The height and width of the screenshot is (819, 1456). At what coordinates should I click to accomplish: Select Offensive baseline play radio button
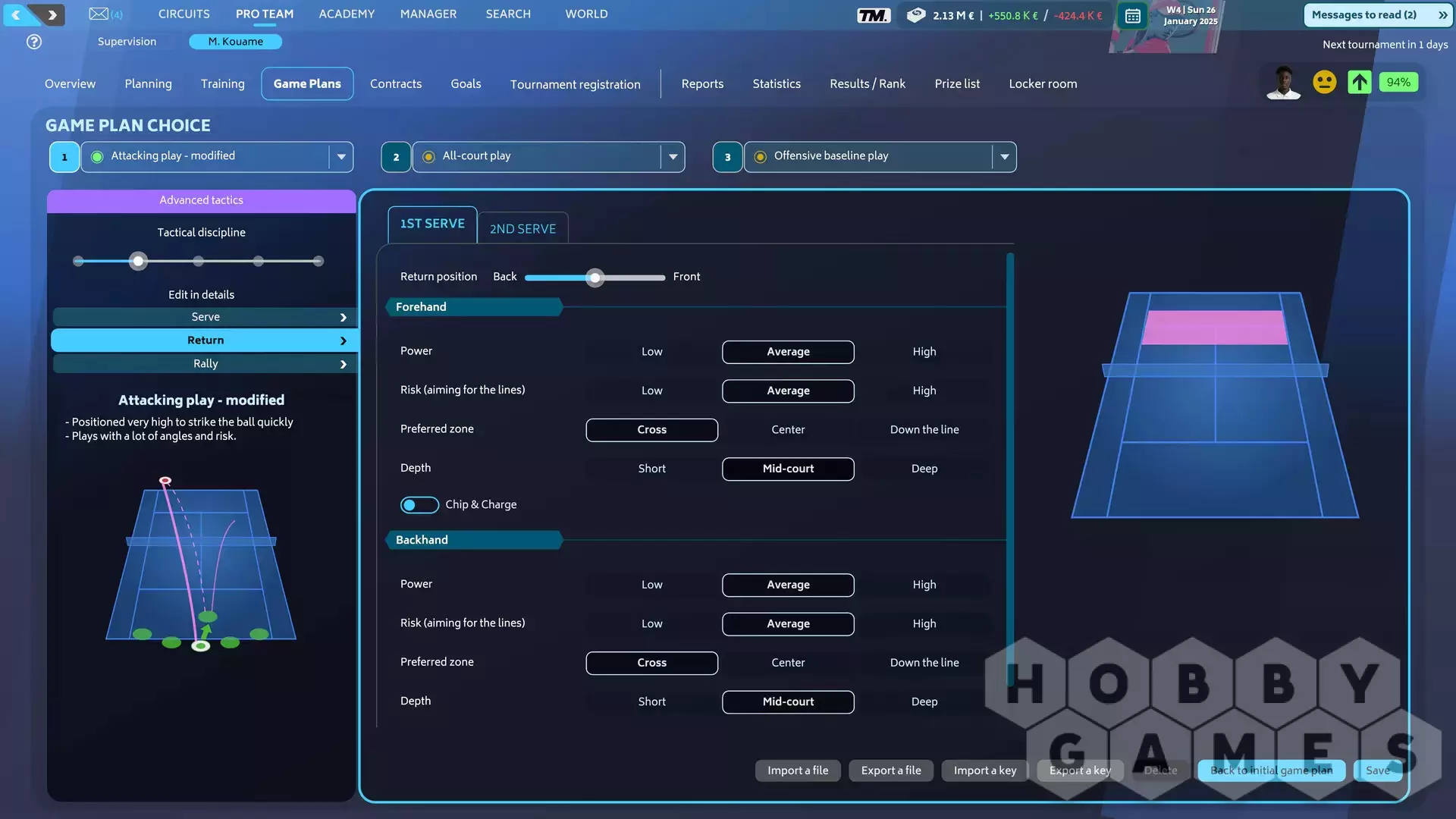[x=760, y=157]
